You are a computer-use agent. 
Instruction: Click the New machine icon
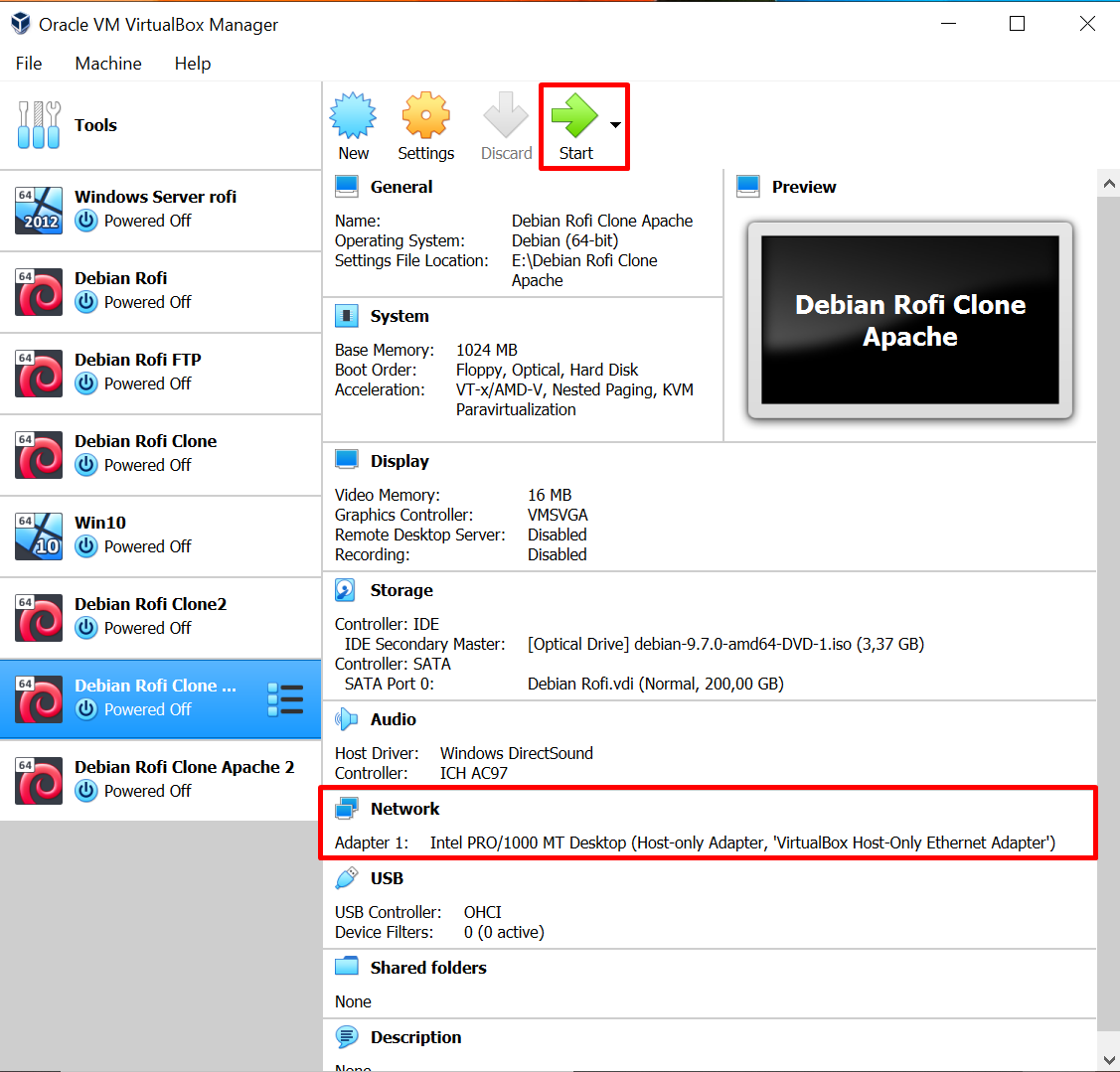[353, 115]
